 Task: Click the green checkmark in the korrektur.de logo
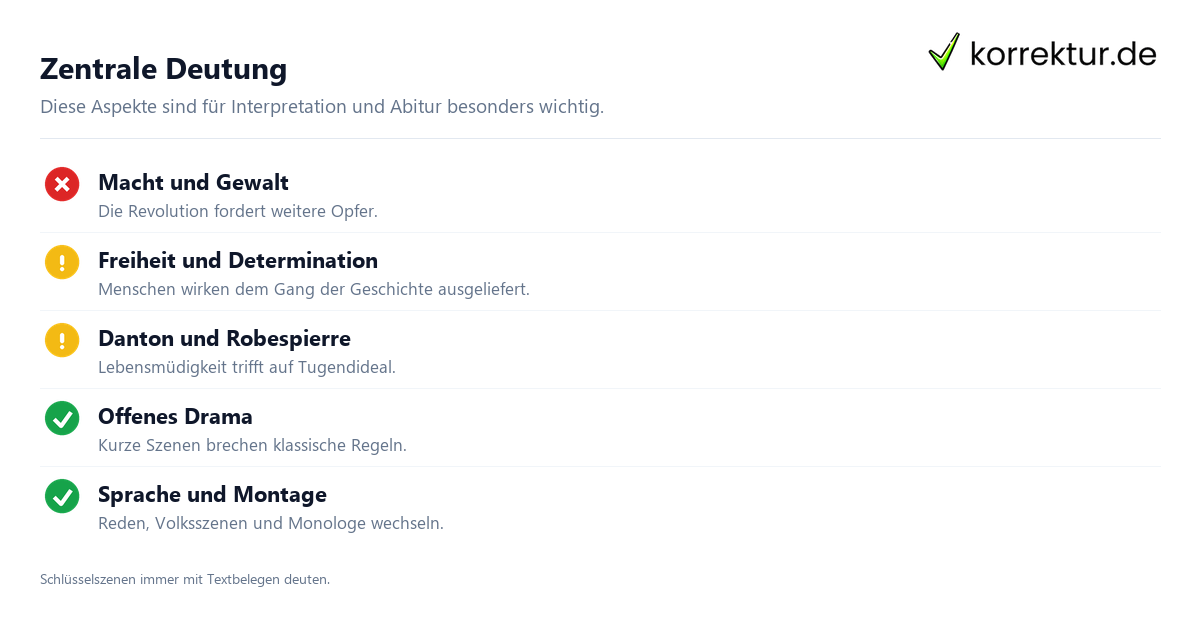(944, 52)
